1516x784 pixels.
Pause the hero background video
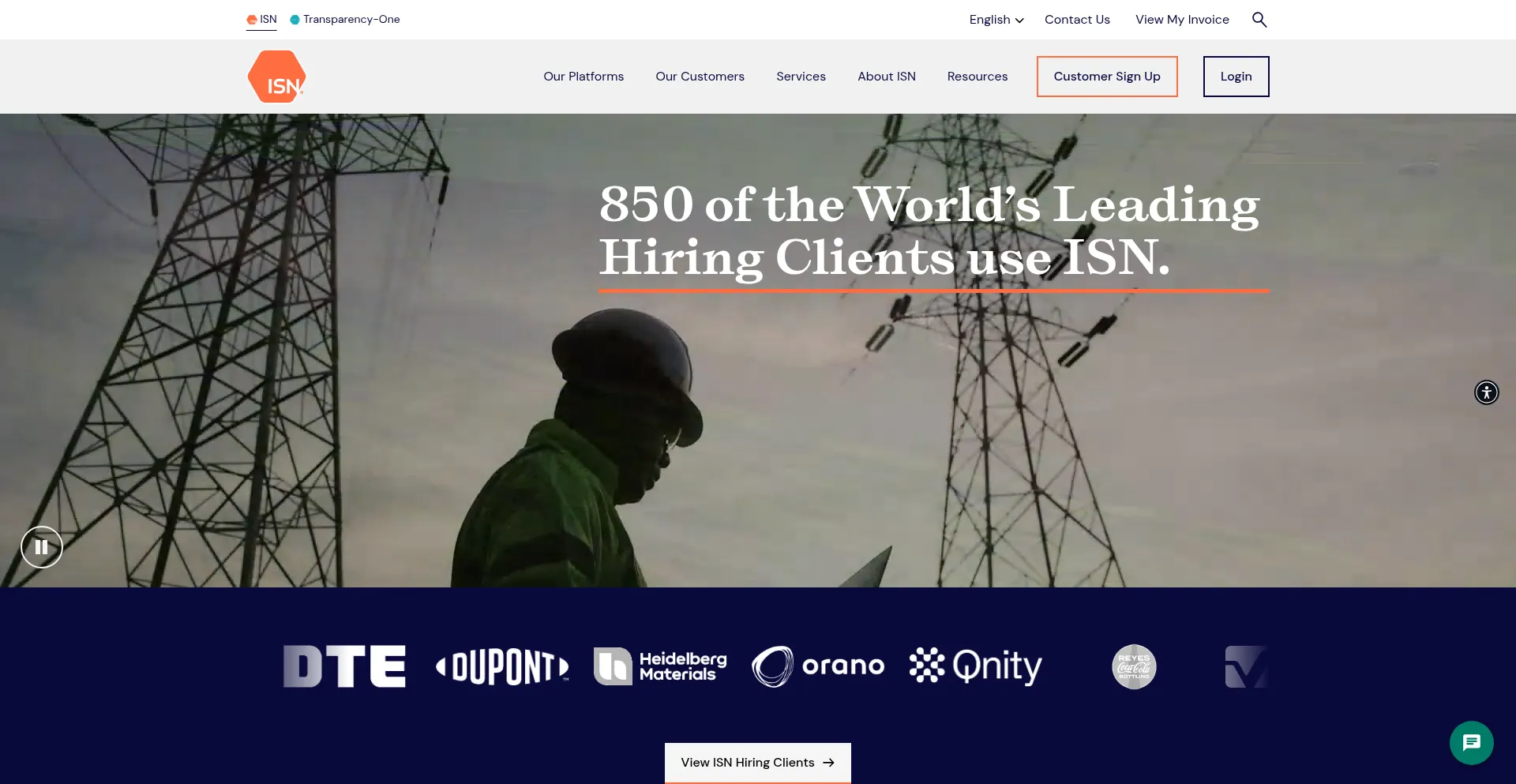click(42, 547)
